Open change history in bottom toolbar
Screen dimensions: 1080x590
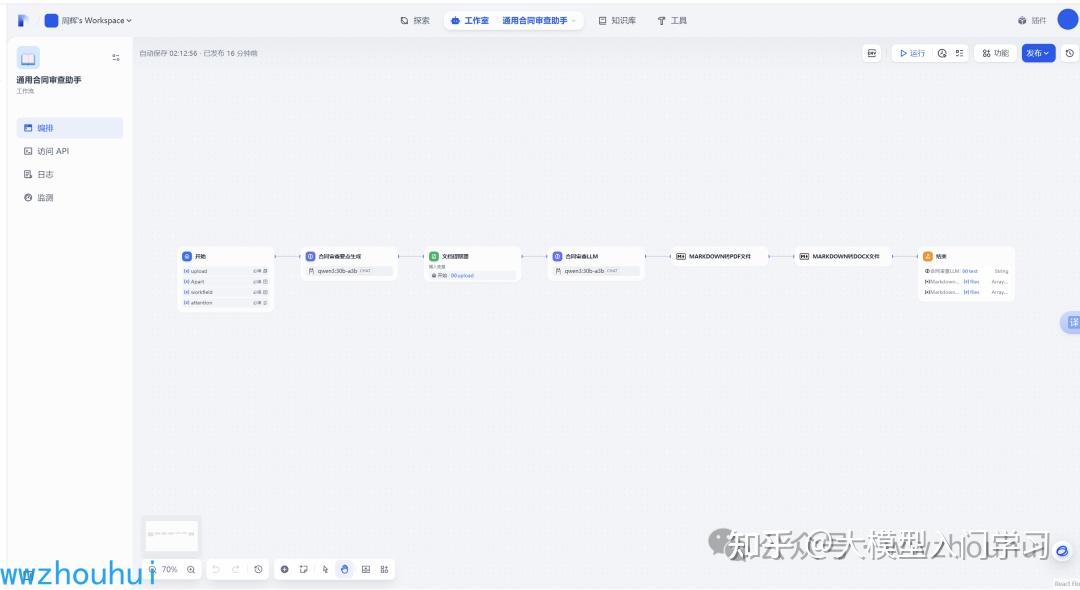[x=258, y=569]
